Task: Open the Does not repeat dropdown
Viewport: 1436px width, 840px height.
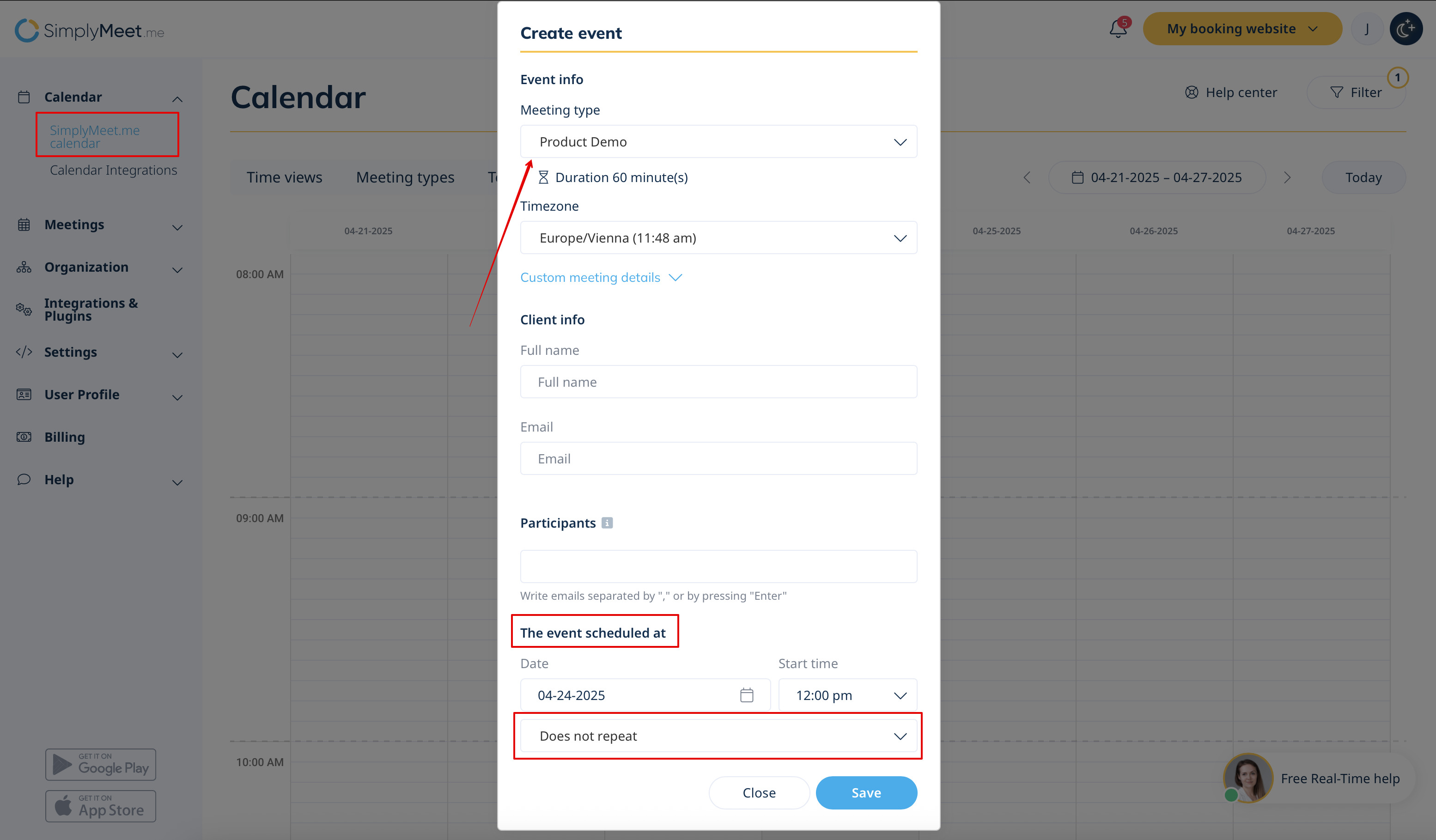Action: pyautogui.click(x=718, y=737)
